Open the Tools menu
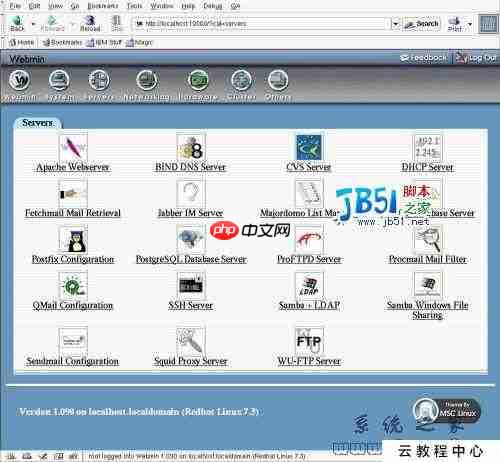The height and width of the screenshot is (462, 500). 134,6
